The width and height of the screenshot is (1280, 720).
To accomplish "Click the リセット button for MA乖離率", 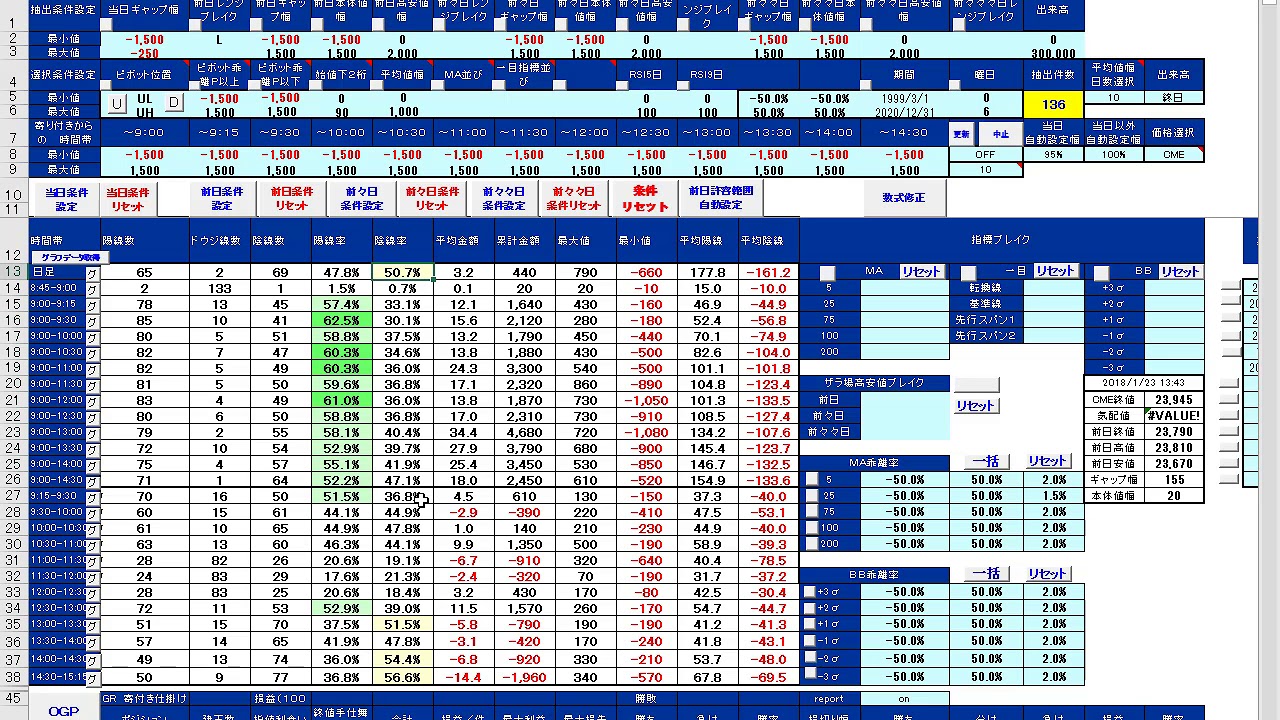I will coord(1047,462).
